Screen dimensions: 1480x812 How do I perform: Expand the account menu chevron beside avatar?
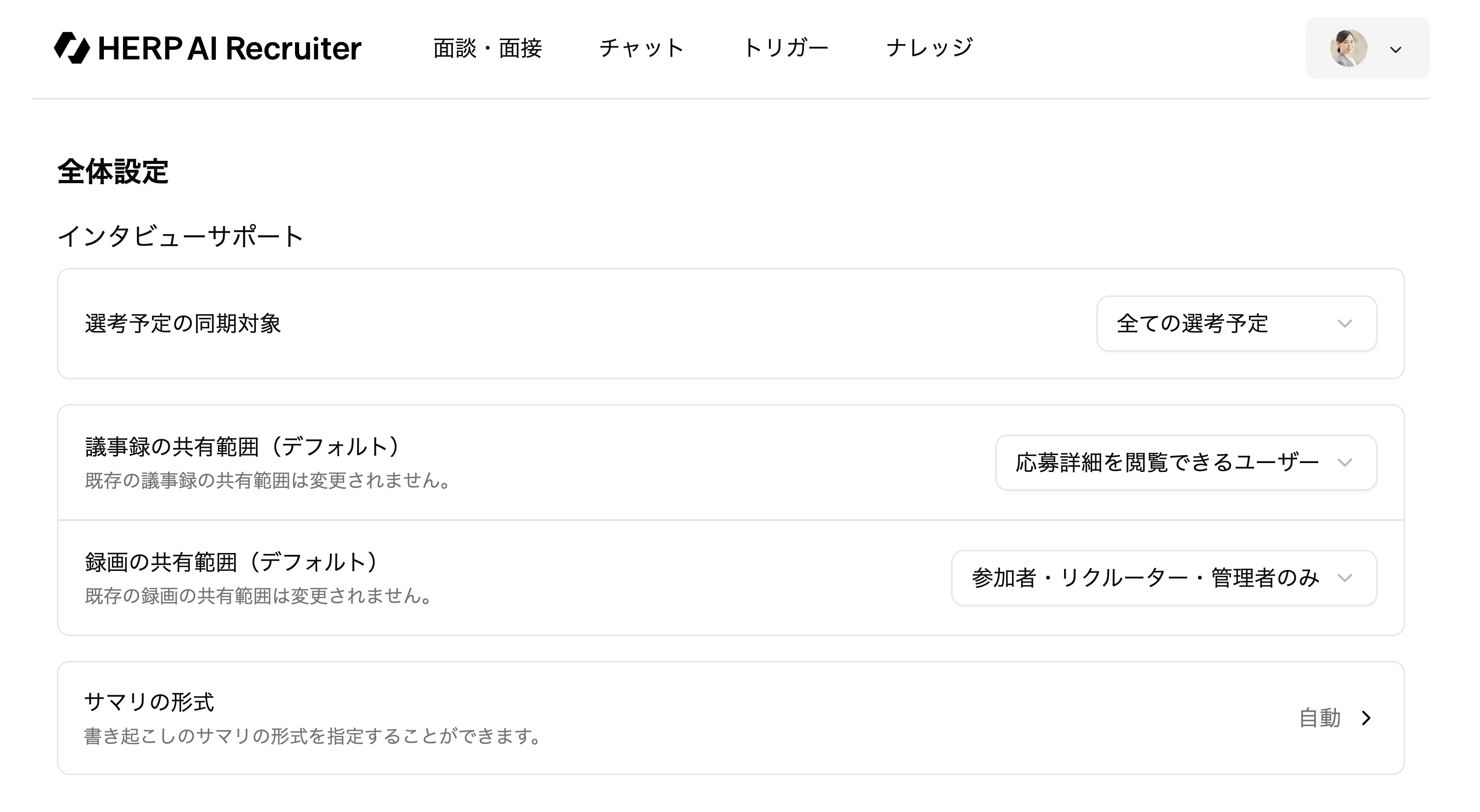(x=1396, y=50)
